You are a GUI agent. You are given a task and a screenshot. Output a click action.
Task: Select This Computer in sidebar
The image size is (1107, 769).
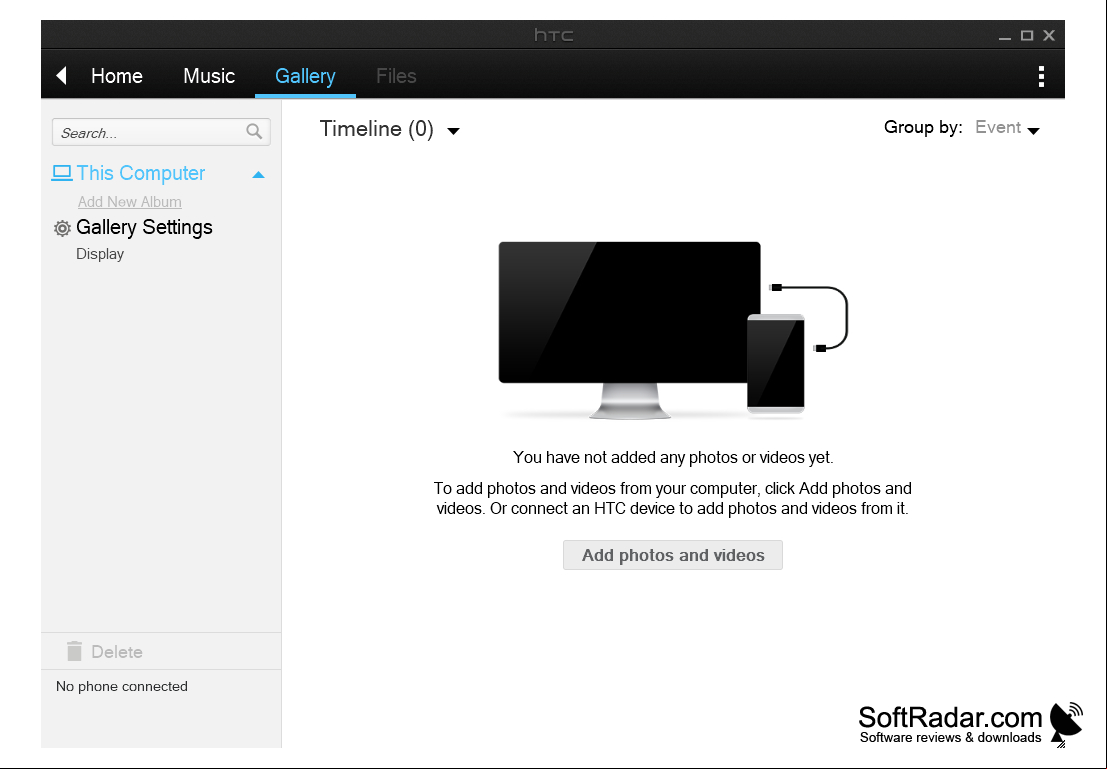(x=140, y=173)
